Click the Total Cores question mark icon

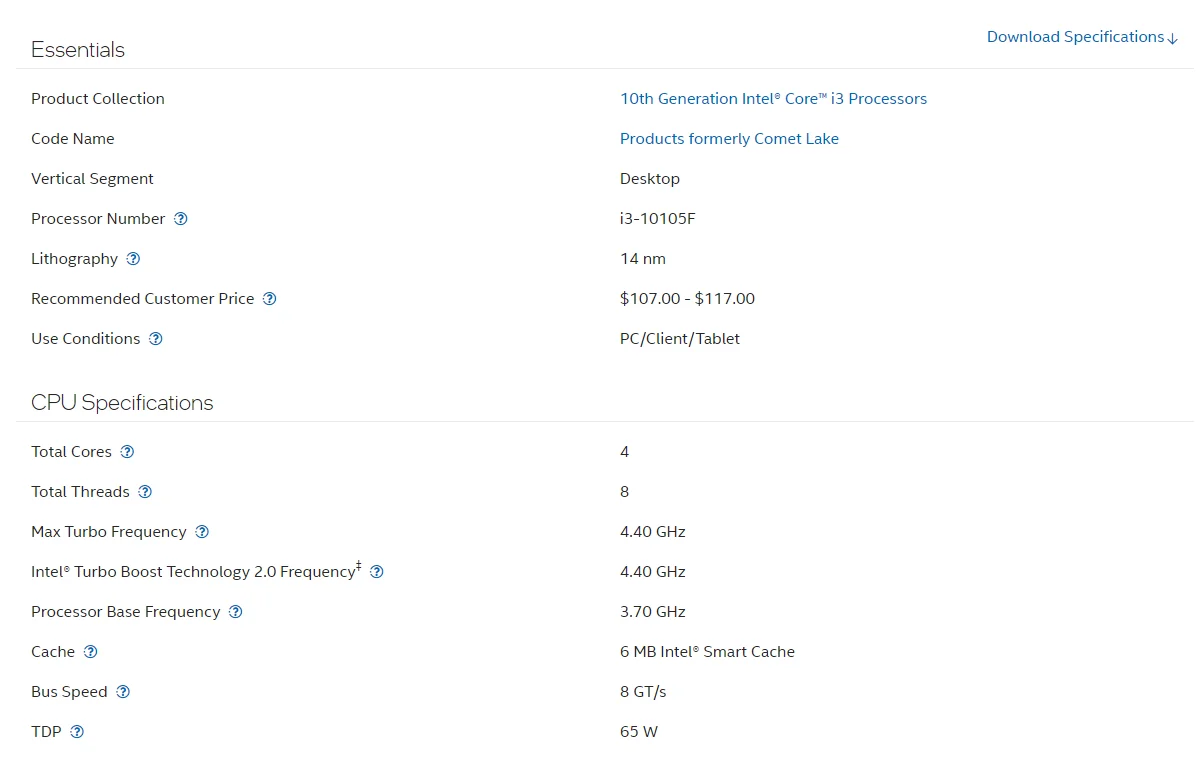127,452
